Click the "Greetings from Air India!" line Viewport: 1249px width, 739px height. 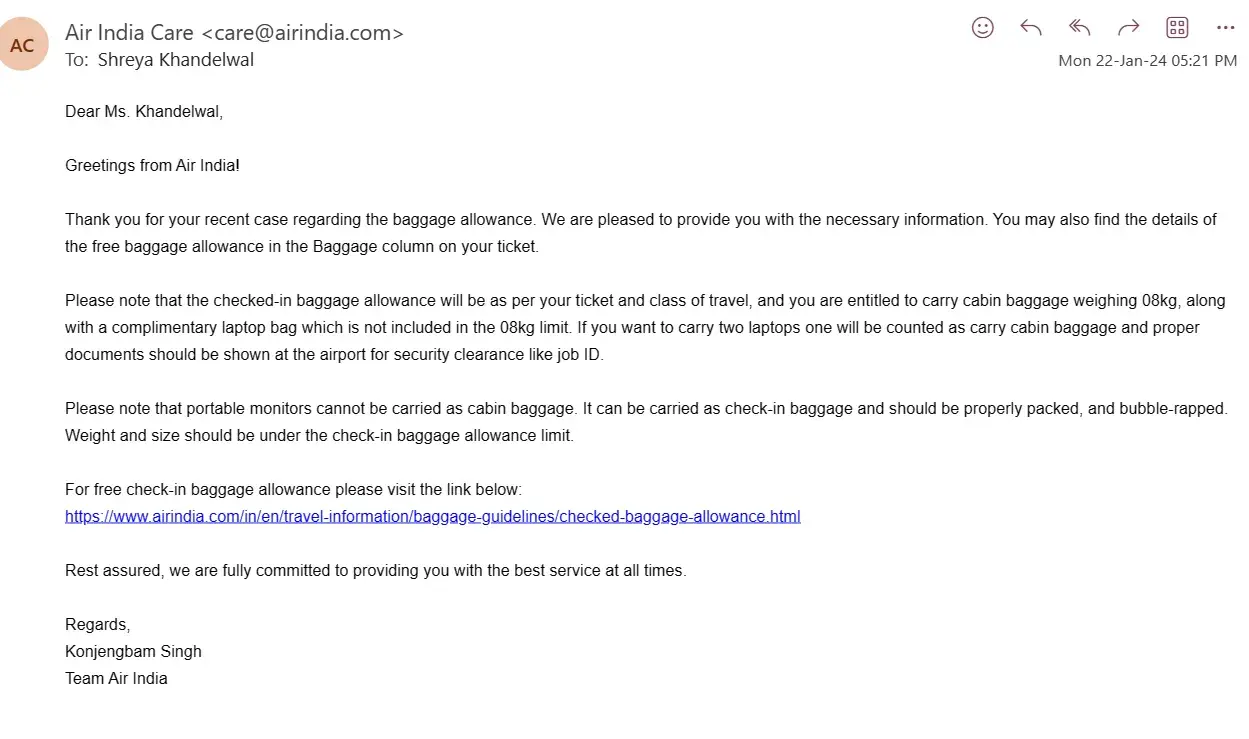click(152, 166)
